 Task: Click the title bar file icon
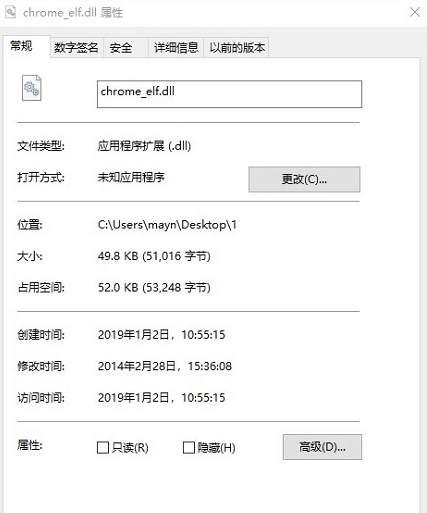pos(10,12)
